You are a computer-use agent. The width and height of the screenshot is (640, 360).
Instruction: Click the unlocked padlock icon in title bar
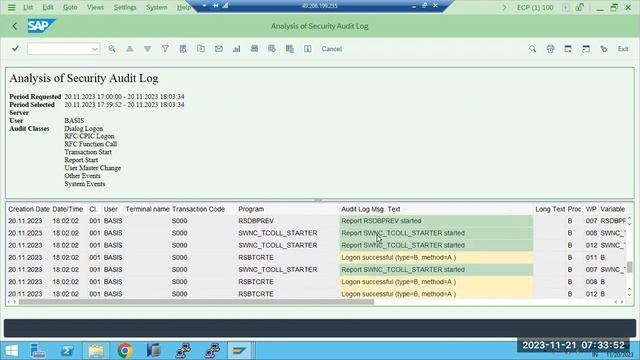click(580, 7)
